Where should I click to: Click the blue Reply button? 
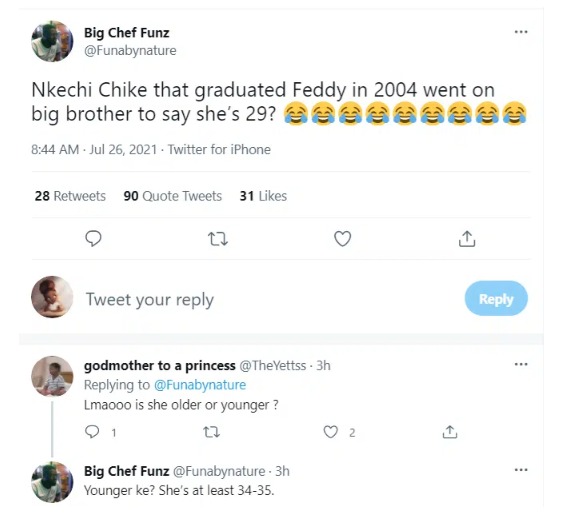496,299
